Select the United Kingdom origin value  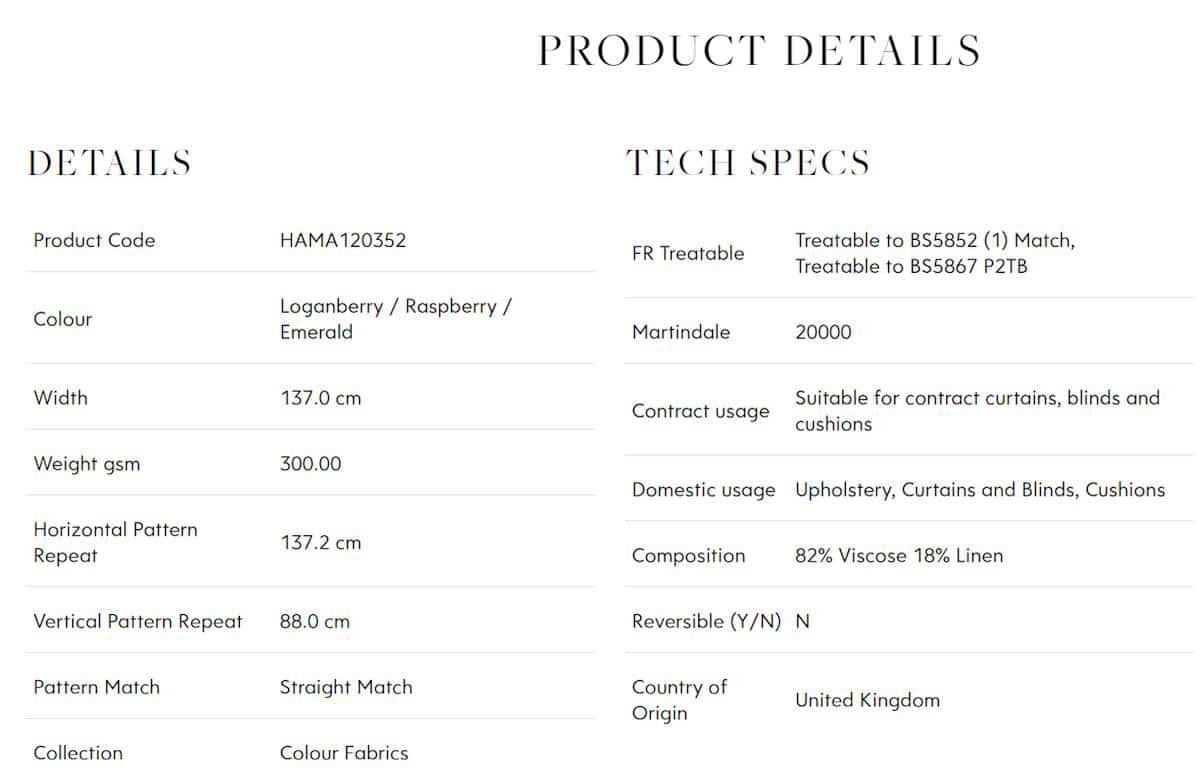(867, 700)
